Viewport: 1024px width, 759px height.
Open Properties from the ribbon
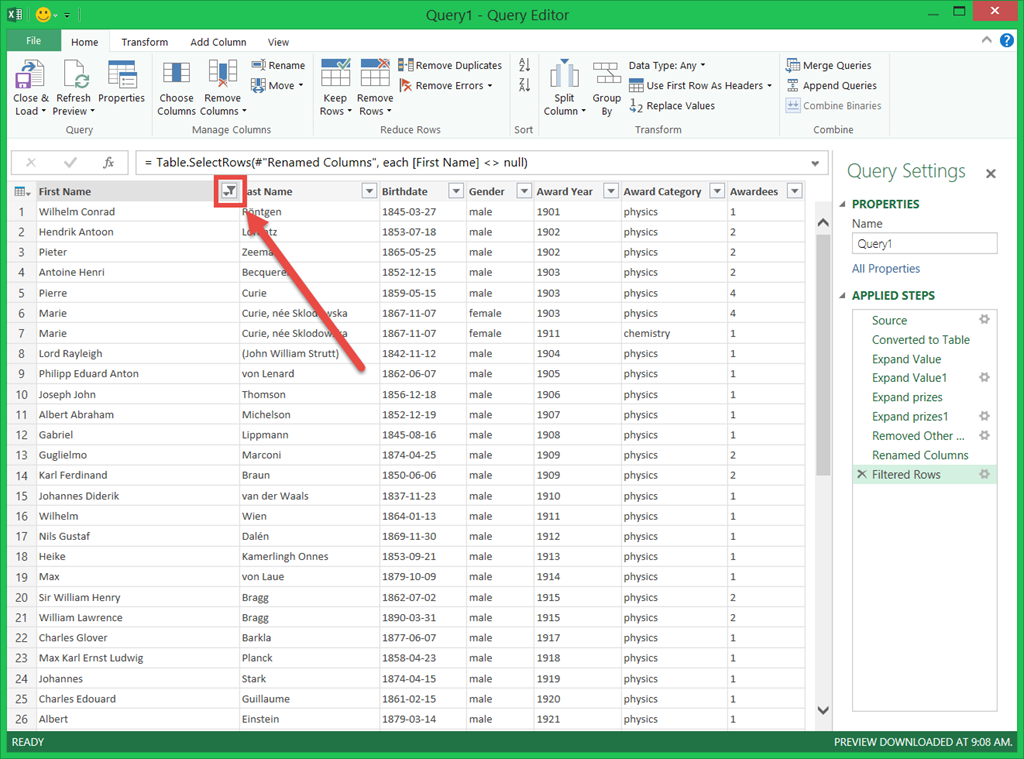tap(121, 76)
